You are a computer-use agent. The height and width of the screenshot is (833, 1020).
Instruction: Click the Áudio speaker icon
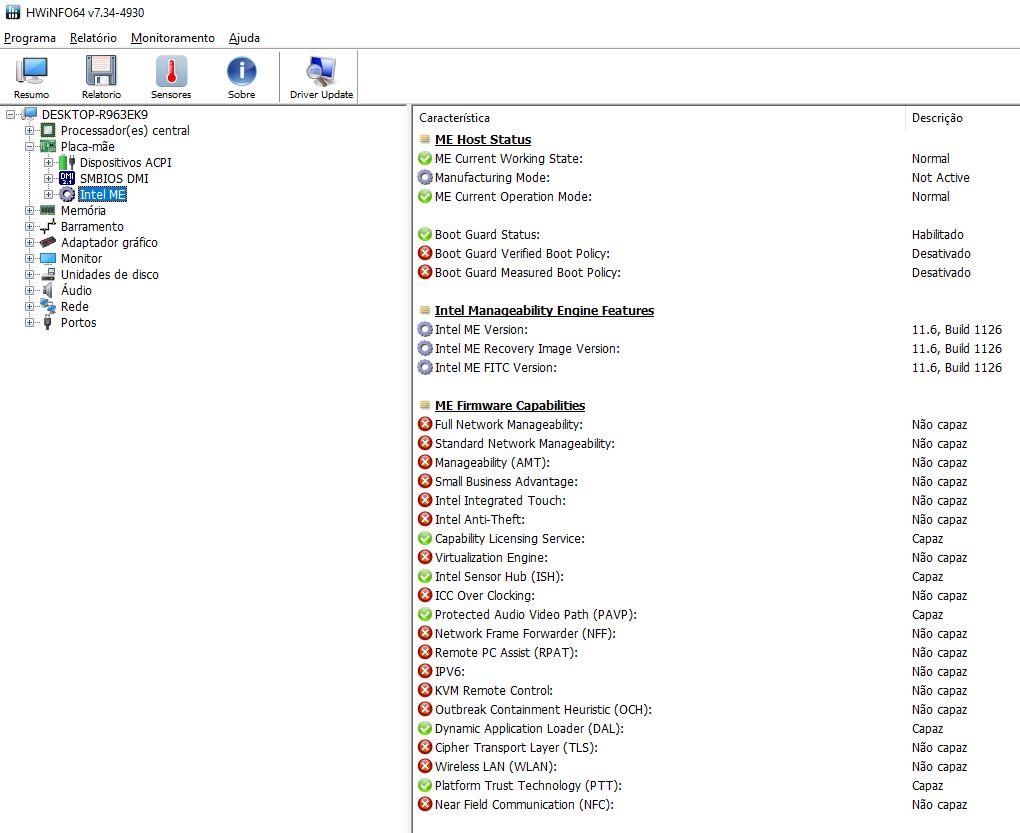coord(47,290)
